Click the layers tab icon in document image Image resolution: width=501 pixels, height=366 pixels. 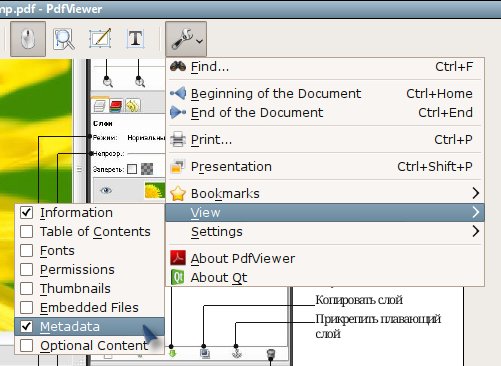coord(100,106)
